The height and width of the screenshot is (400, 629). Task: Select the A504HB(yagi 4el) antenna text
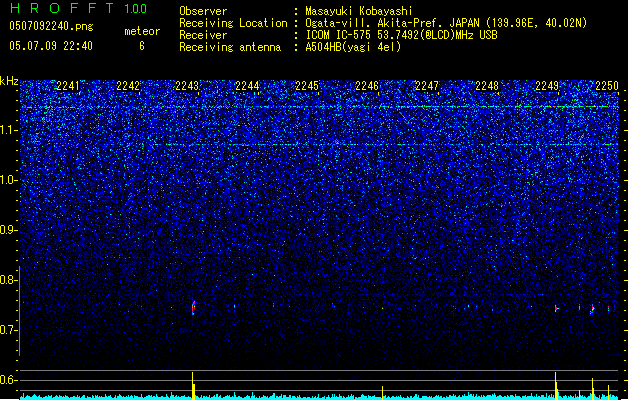click(353, 47)
